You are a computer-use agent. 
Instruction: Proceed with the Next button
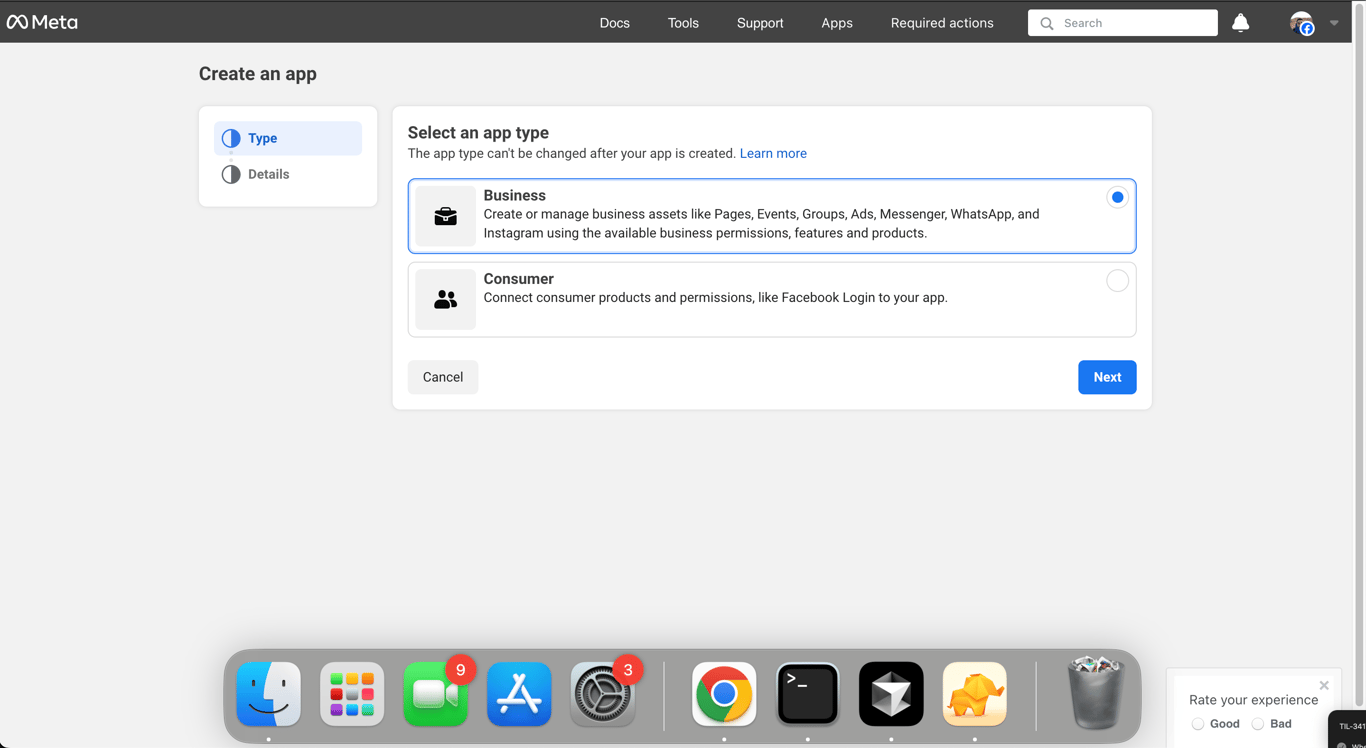pos(1107,377)
